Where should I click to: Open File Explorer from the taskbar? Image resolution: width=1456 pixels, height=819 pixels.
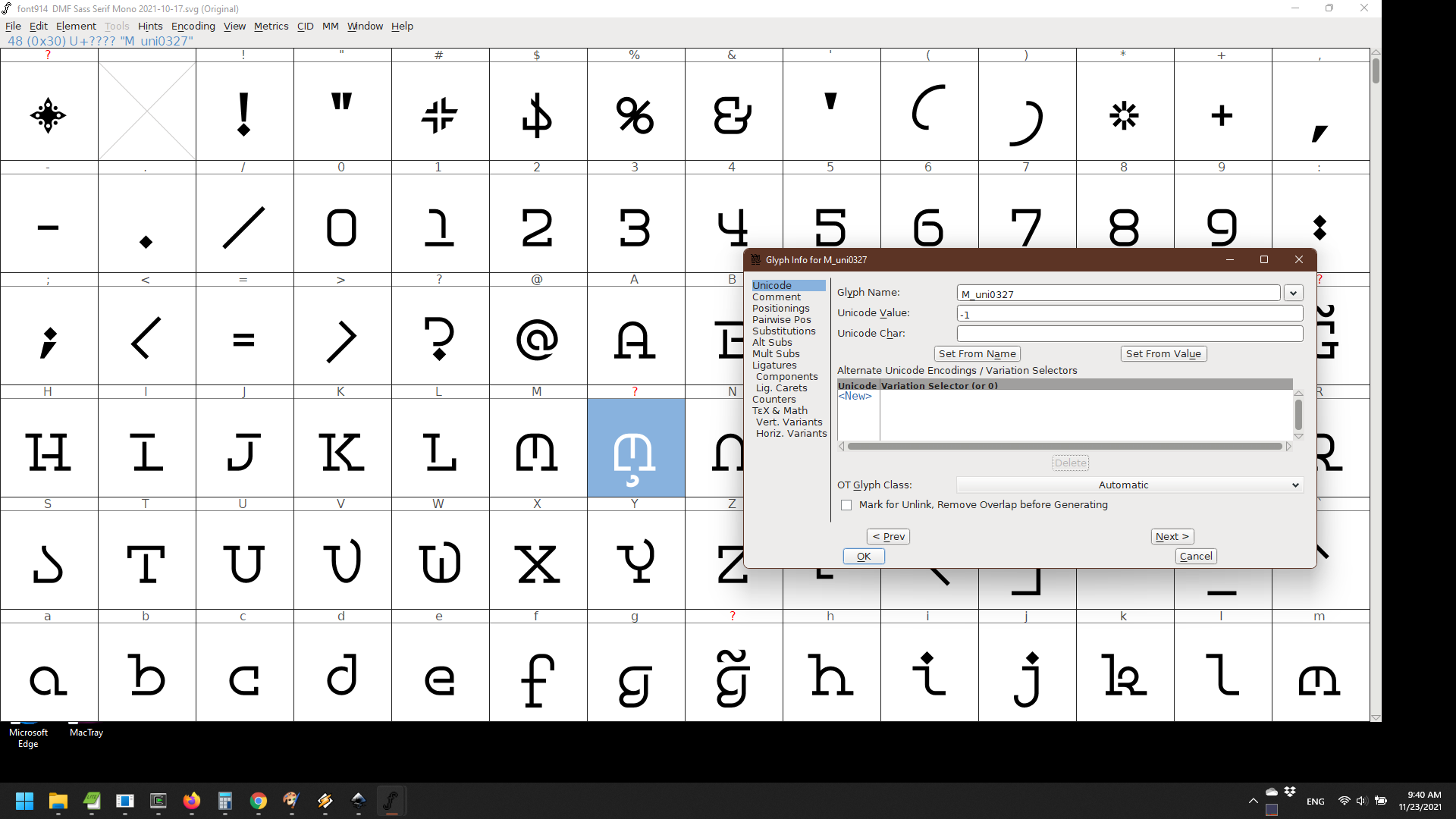coord(58,800)
